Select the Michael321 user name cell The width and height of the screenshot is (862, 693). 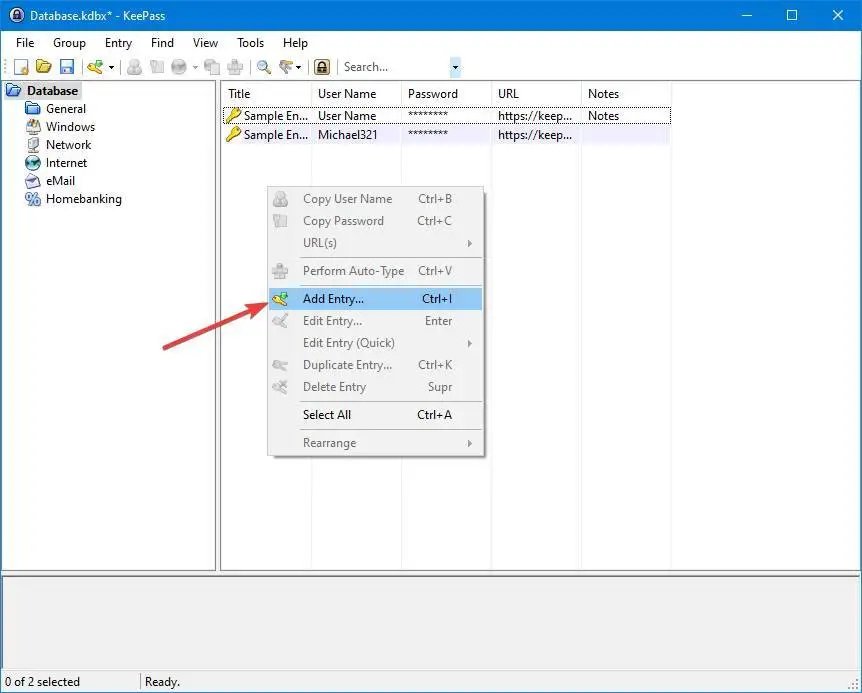pos(347,135)
